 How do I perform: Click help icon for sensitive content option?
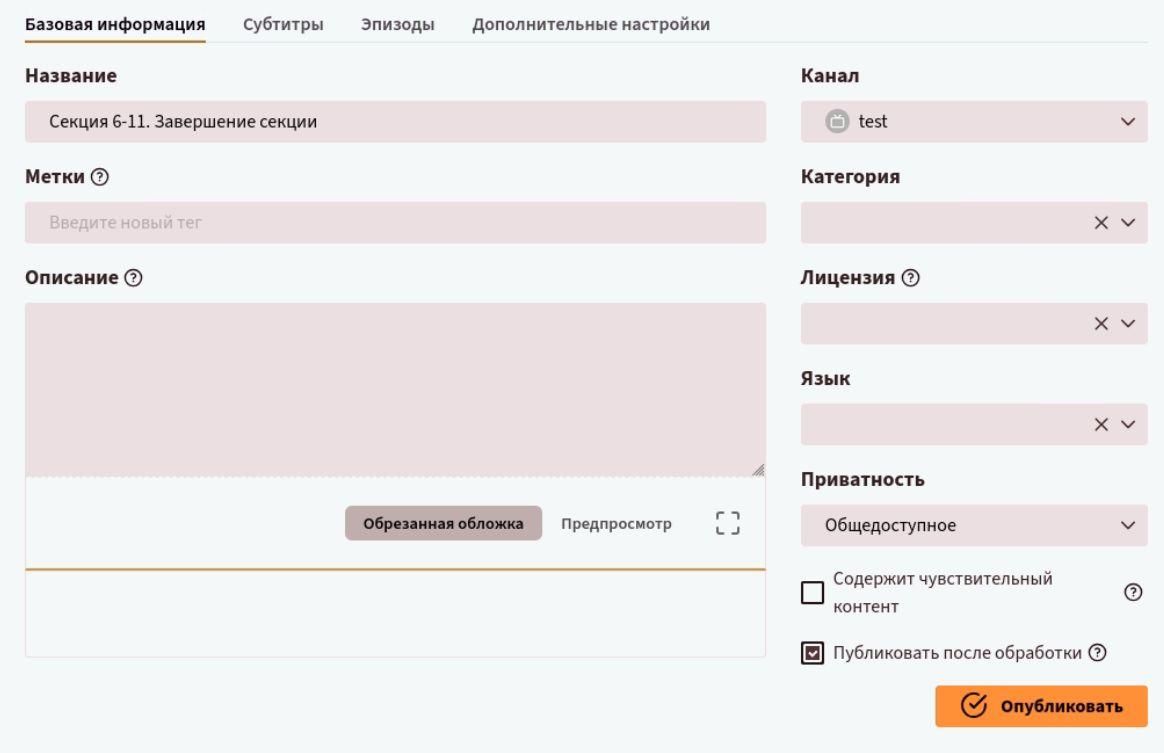(x=1133, y=592)
